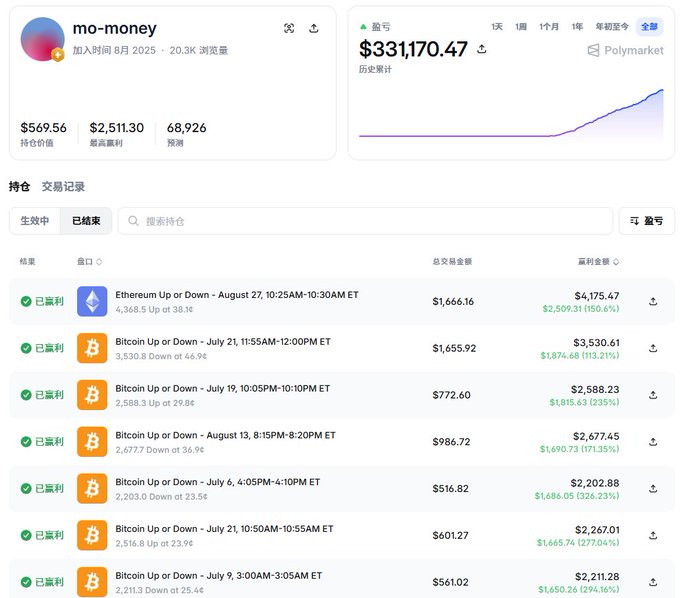The width and height of the screenshot is (680, 598).
Task: Select the 1周 time range
Action: click(x=521, y=27)
